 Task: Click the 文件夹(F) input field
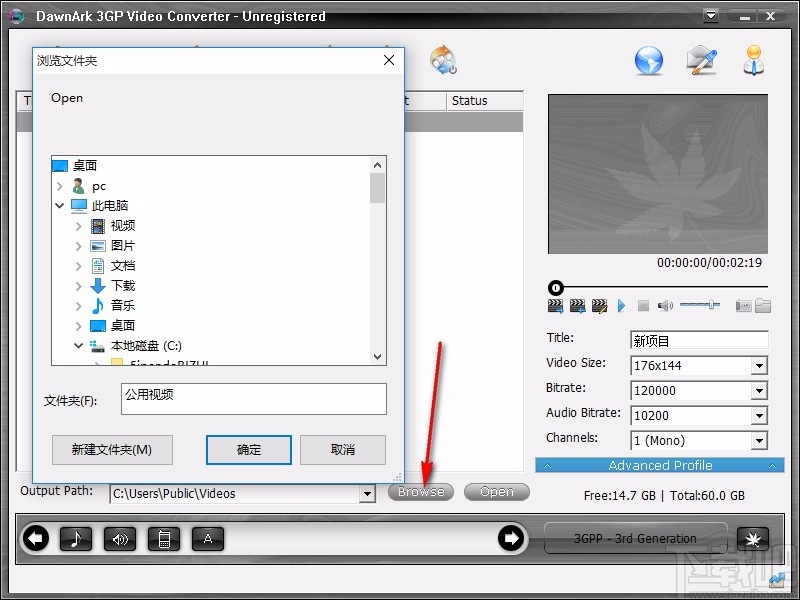click(253, 399)
